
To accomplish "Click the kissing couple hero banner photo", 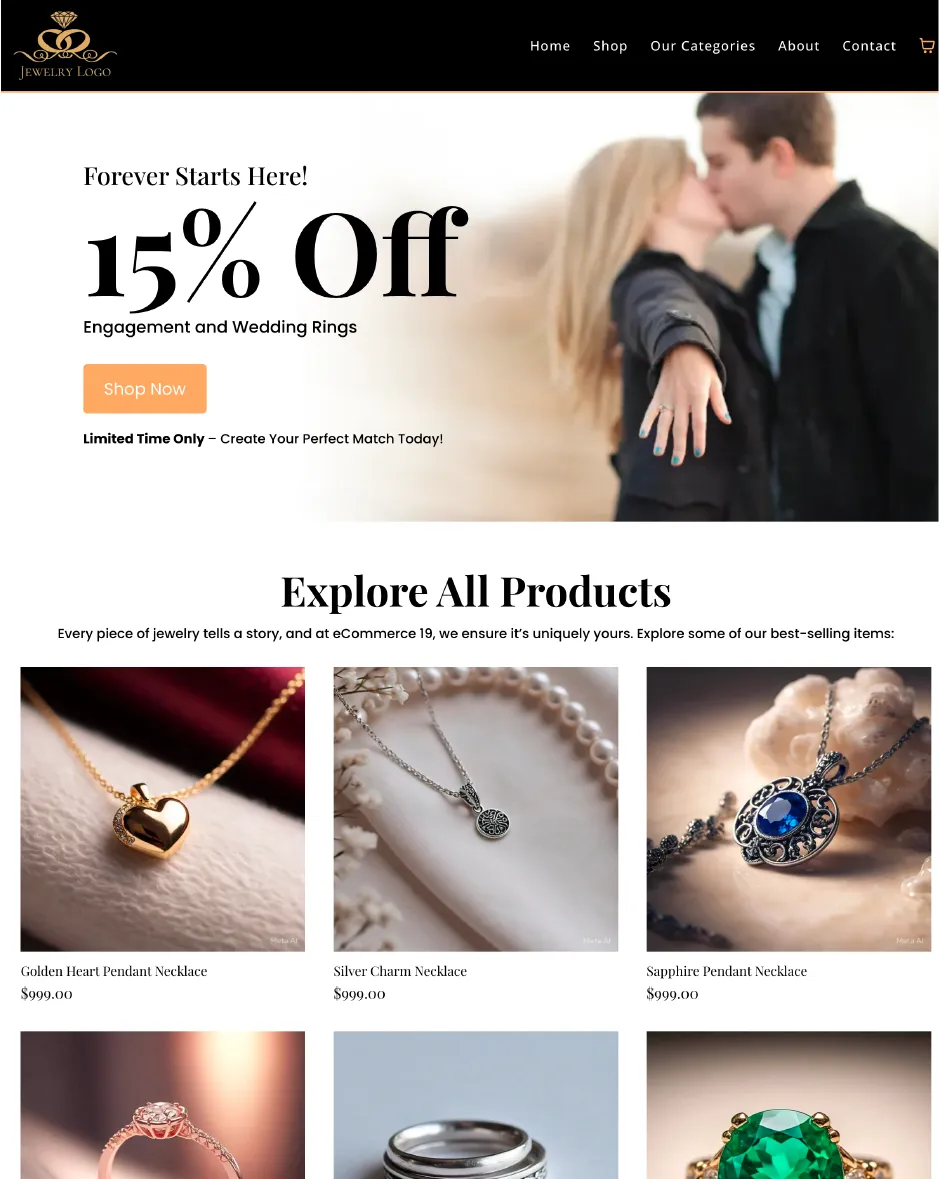I will [699, 307].
